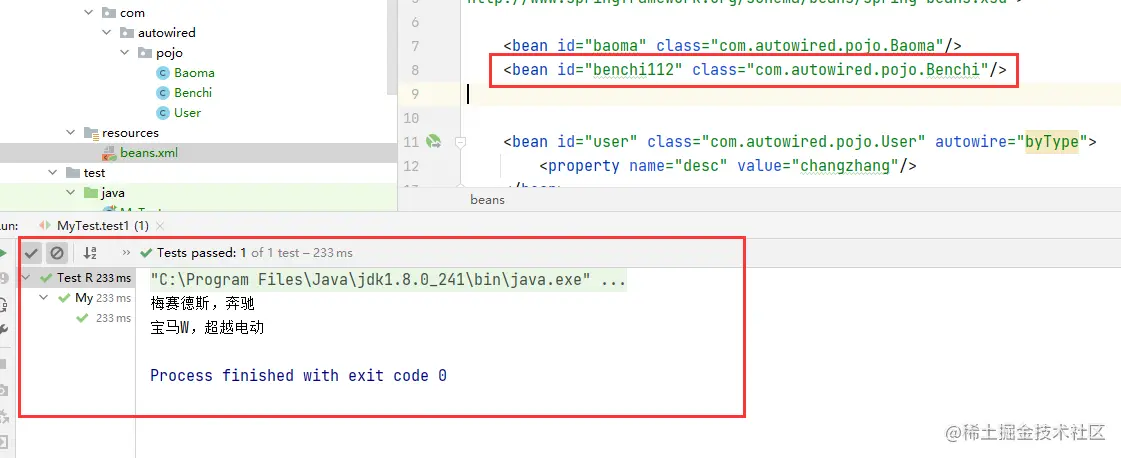Collapse the autowired package node

tap(107, 33)
